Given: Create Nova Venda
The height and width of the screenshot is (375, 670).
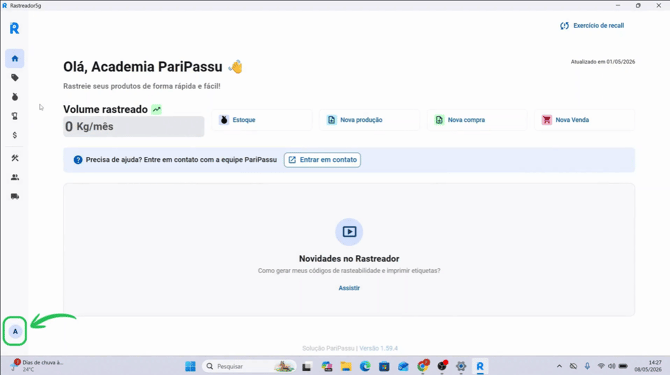Looking at the screenshot, I should [x=585, y=120].
